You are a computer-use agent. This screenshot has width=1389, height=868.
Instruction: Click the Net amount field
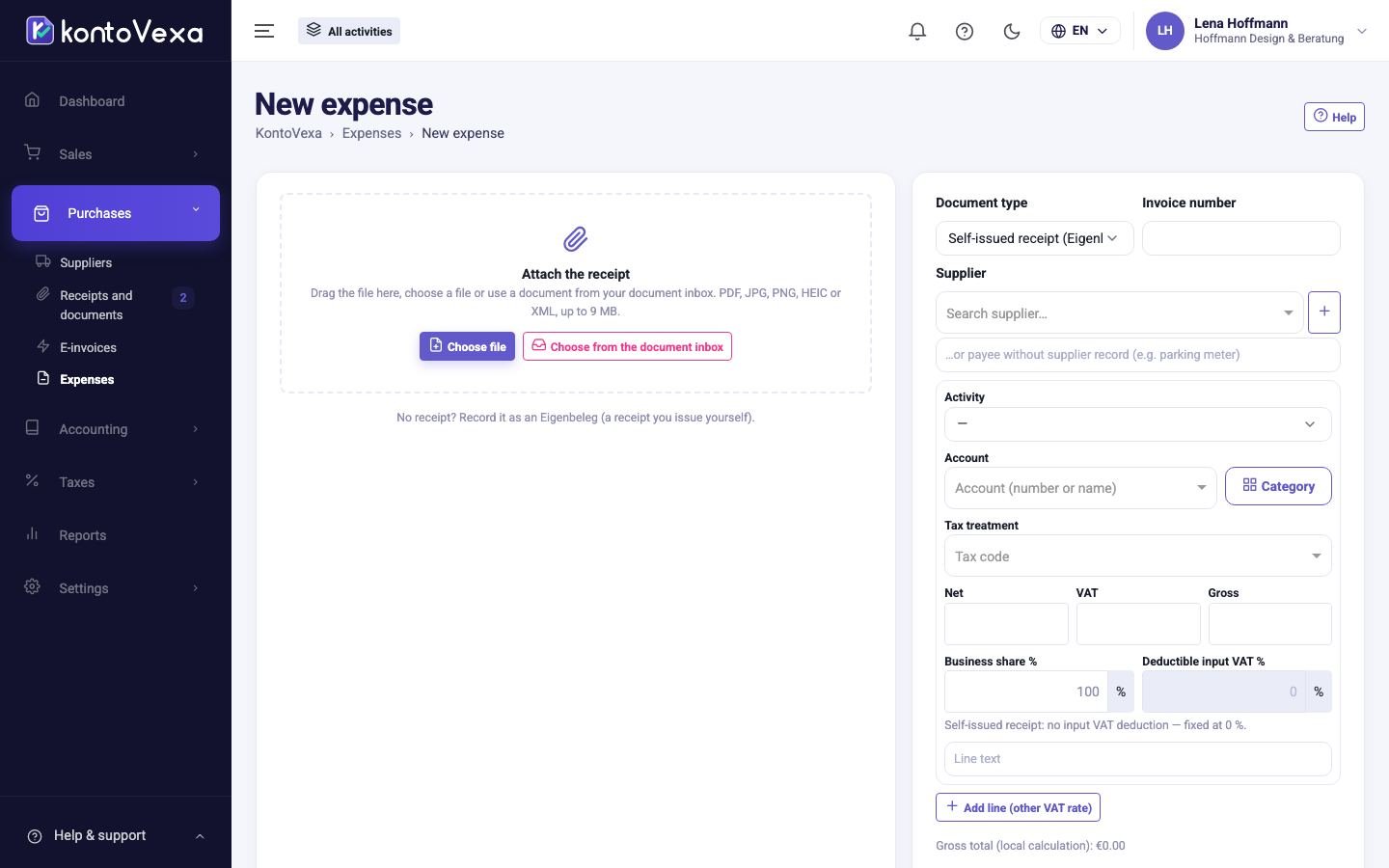tap(1006, 624)
